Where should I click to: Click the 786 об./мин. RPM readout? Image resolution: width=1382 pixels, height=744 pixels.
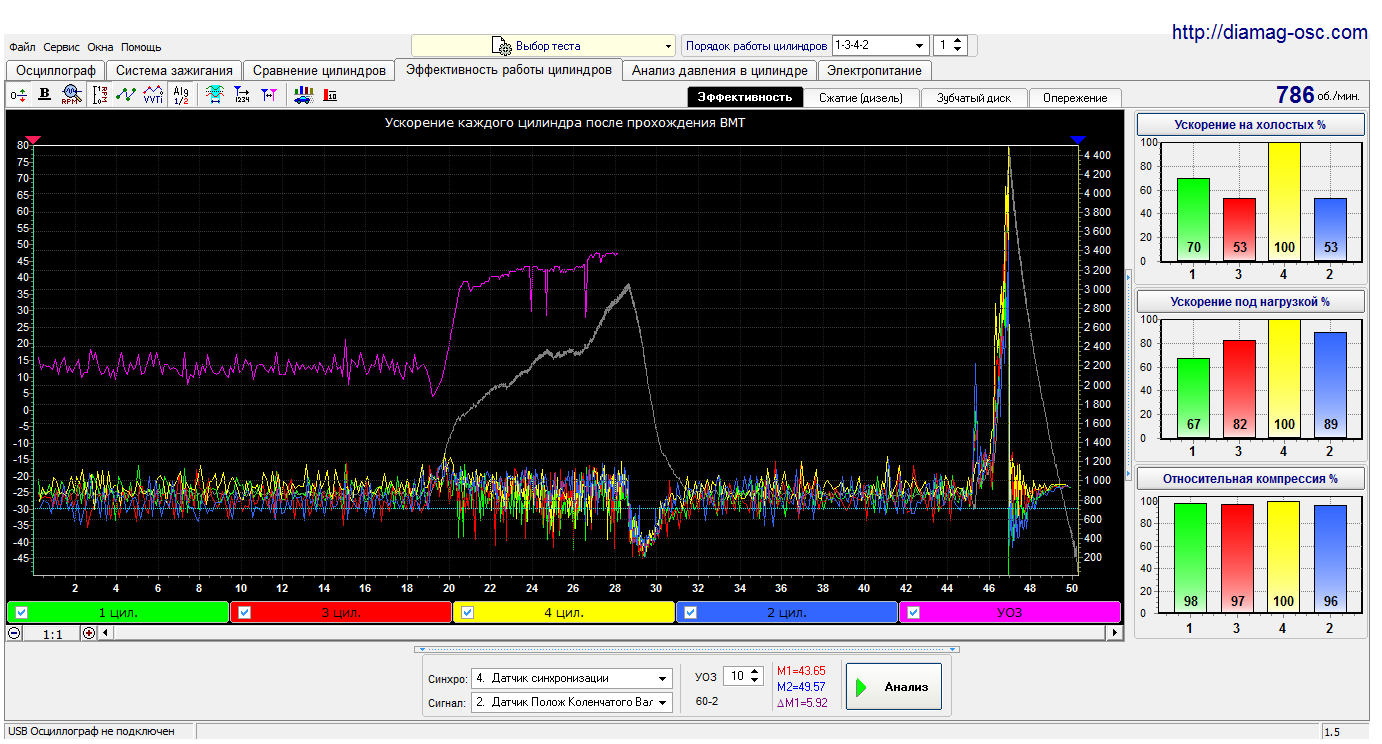coord(1317,95)
